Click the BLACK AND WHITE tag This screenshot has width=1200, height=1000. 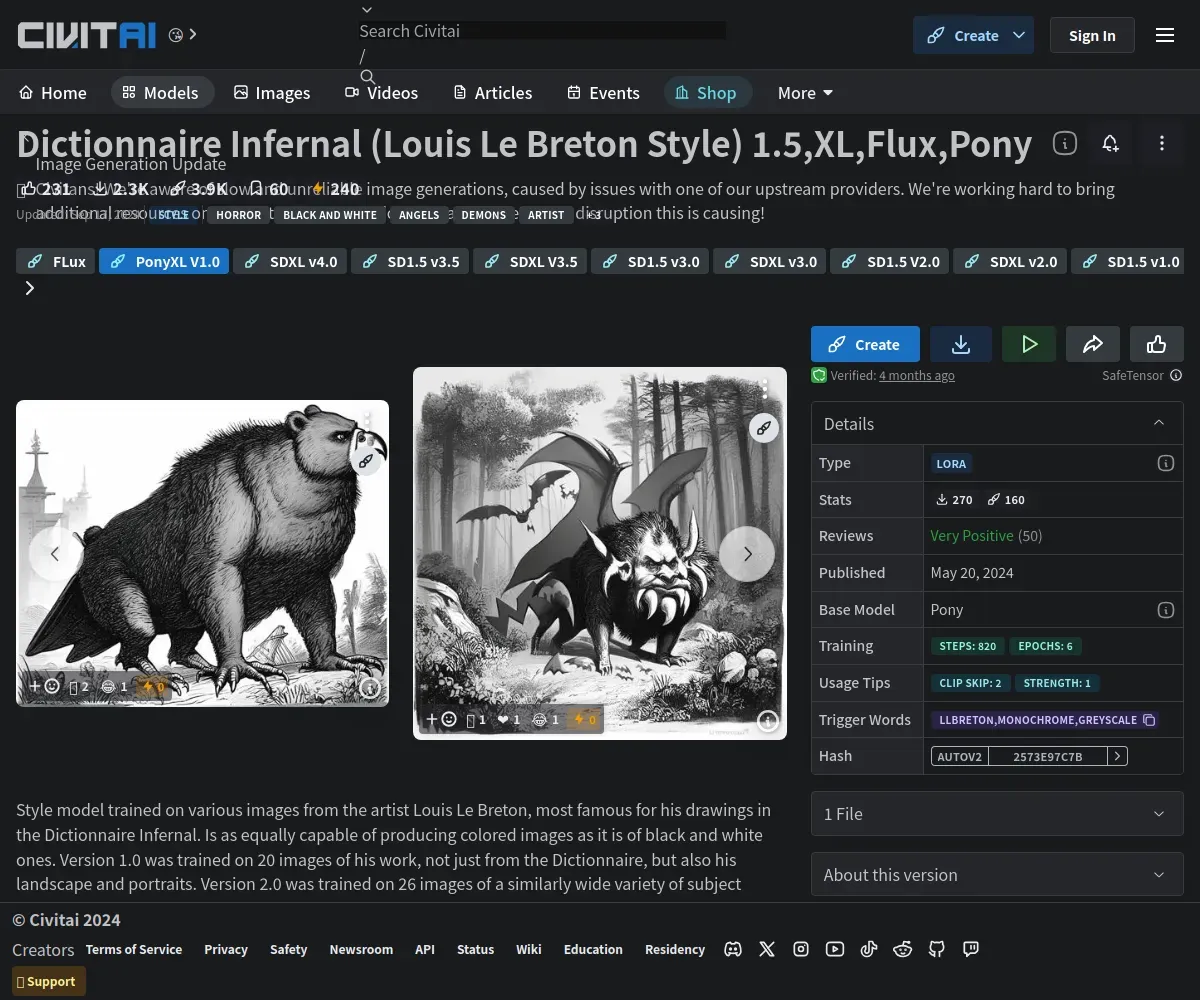pos(330,215)
